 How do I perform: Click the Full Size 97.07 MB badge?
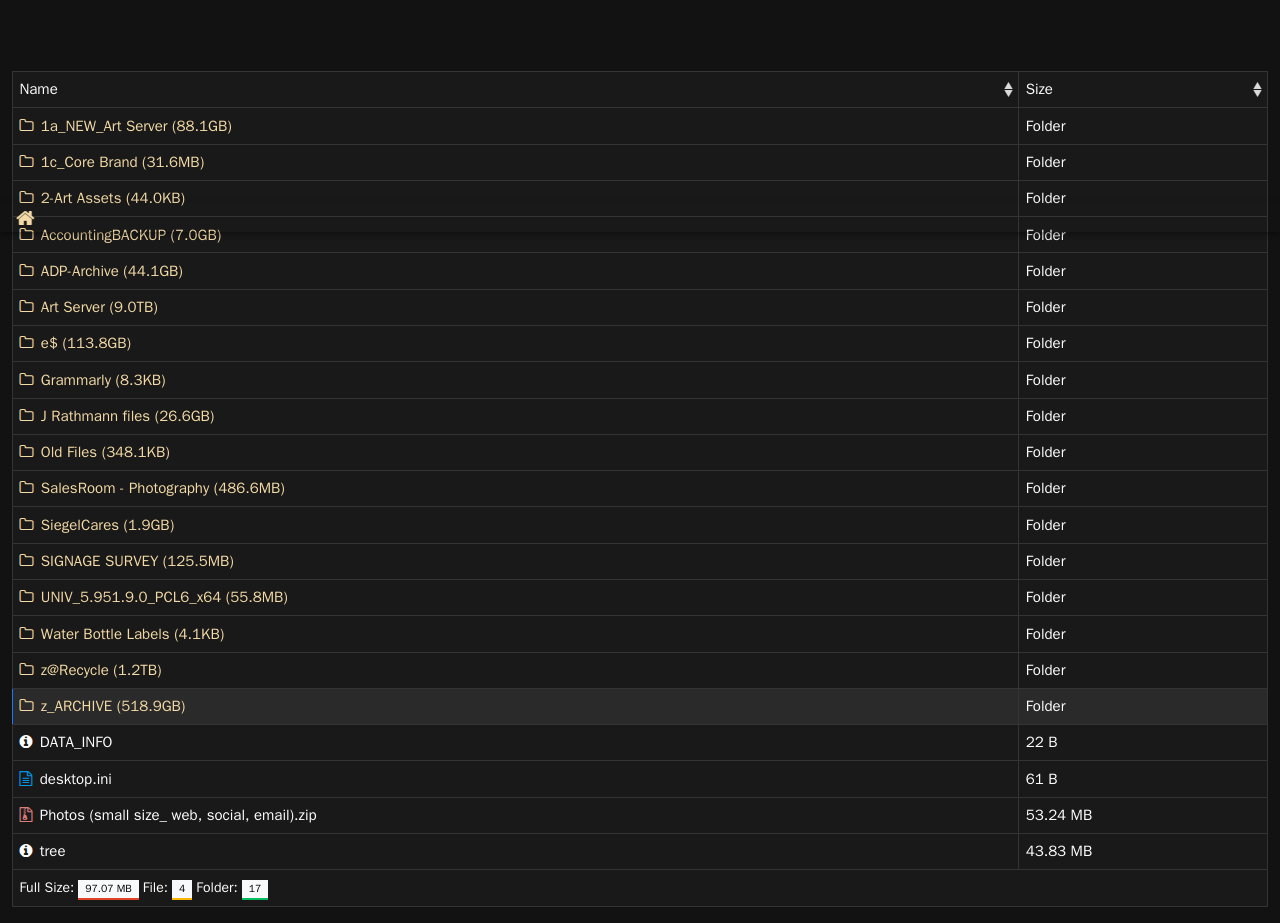click(108, 888)
